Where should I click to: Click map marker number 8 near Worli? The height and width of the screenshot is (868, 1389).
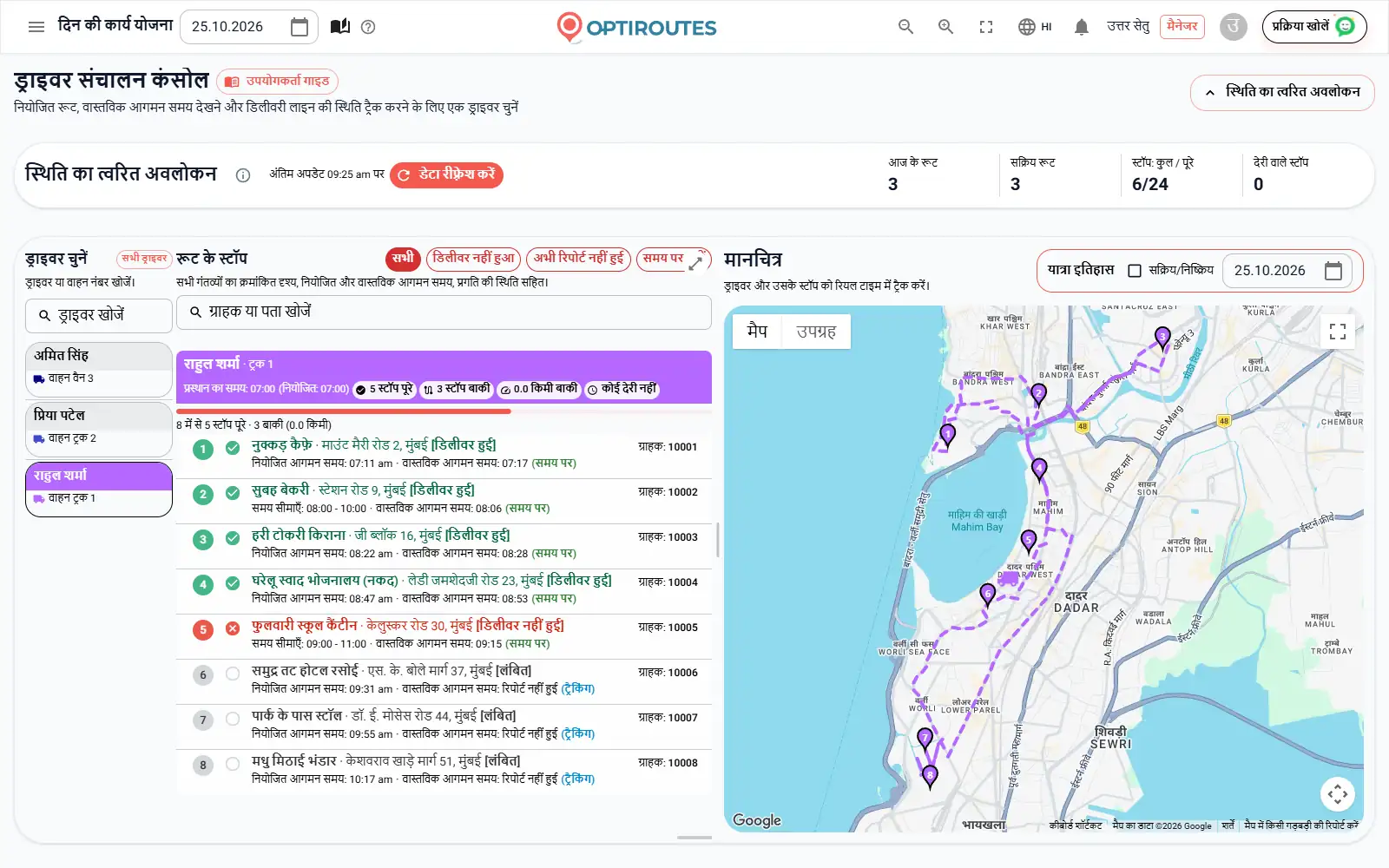tap(930, 776)
